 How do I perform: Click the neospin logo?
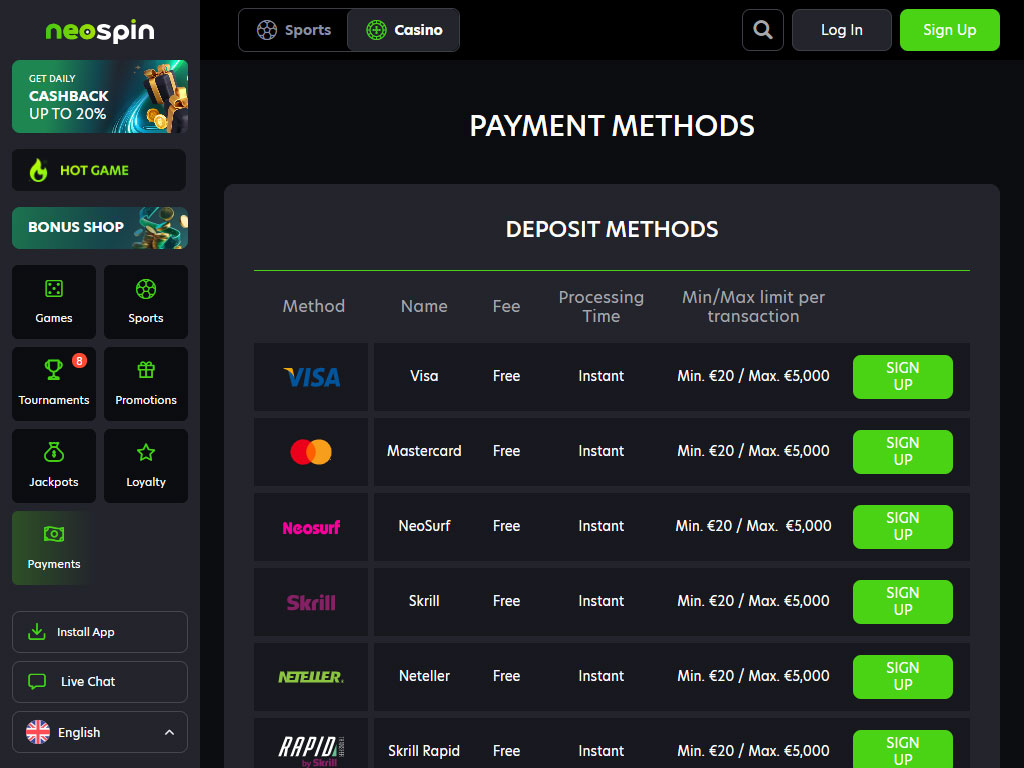100,31
